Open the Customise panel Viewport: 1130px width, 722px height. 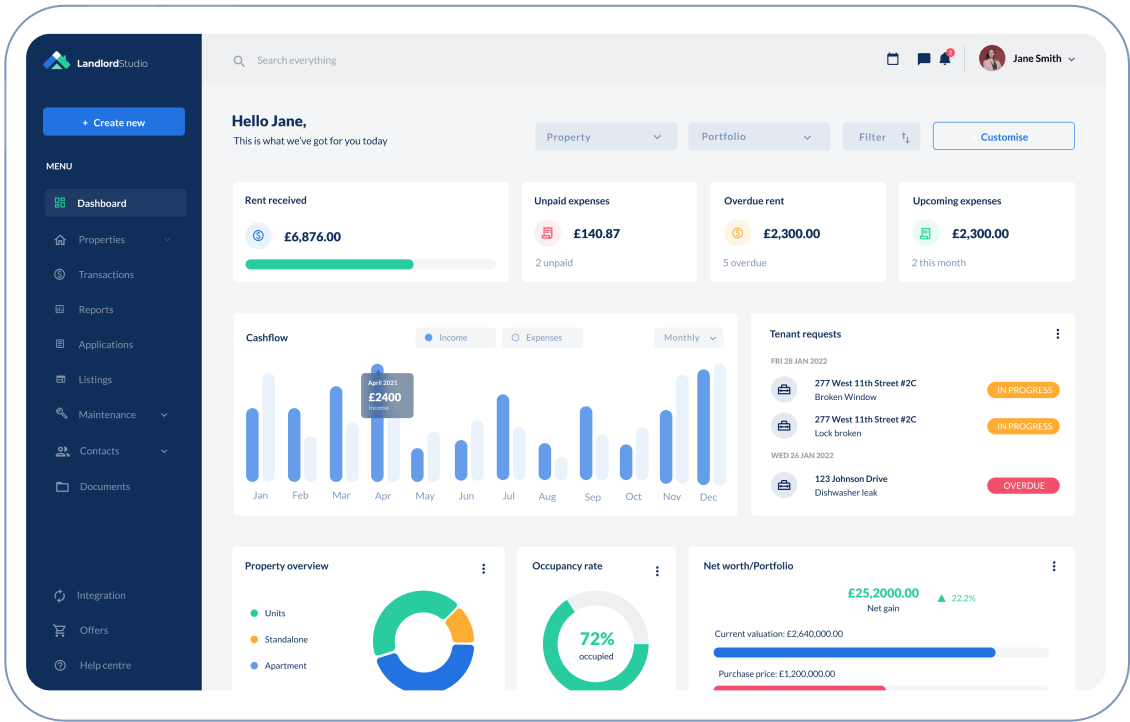tap(1003, 136)
